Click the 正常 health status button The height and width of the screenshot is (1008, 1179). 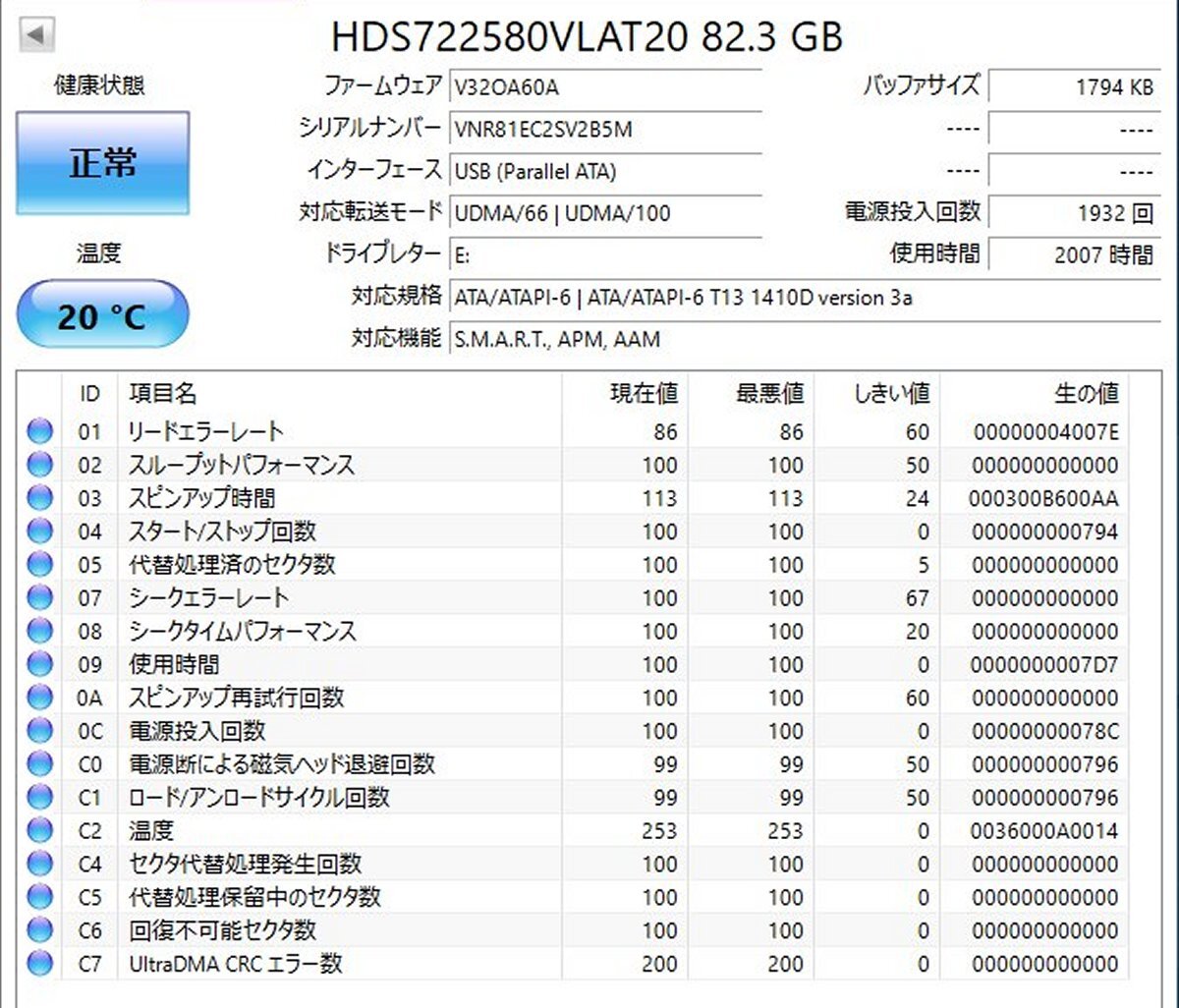coord(102,163)
